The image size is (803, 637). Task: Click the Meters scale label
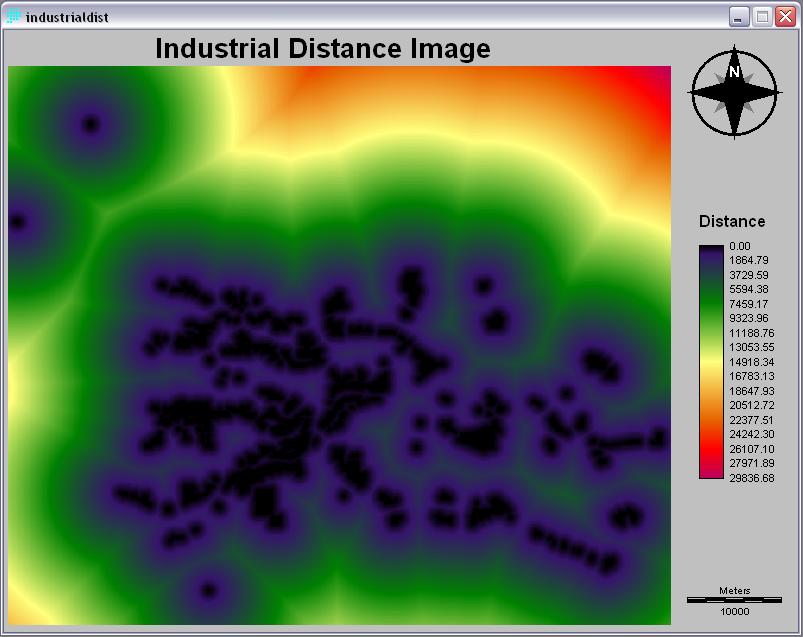[734, 590]
